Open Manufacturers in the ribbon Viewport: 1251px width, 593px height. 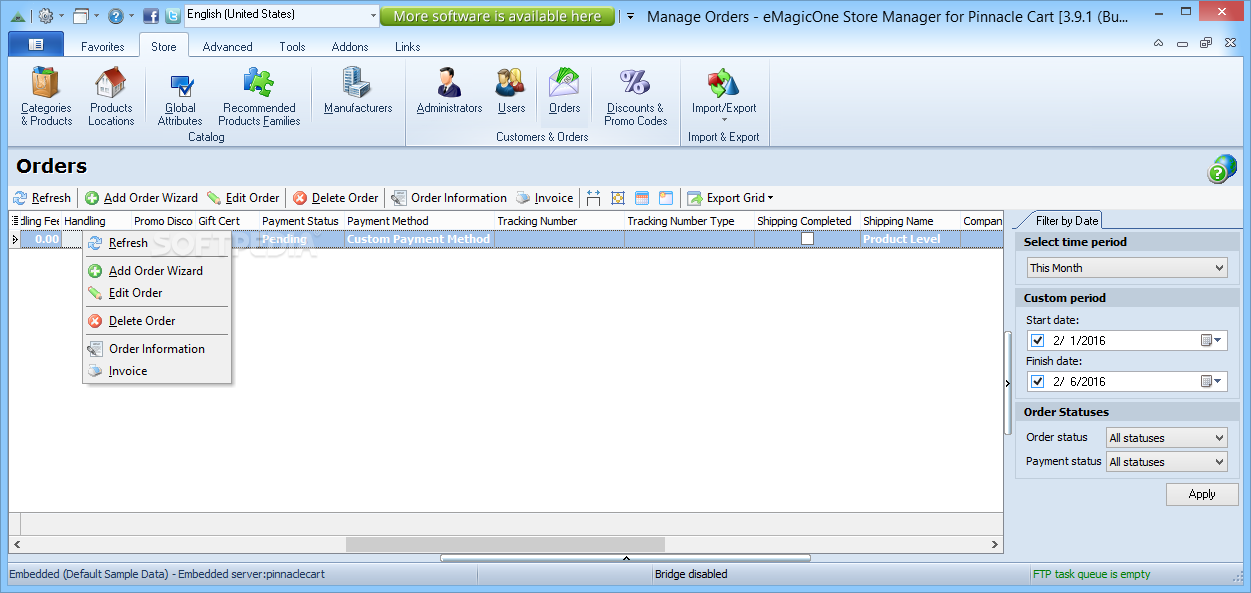pos(358,91)
